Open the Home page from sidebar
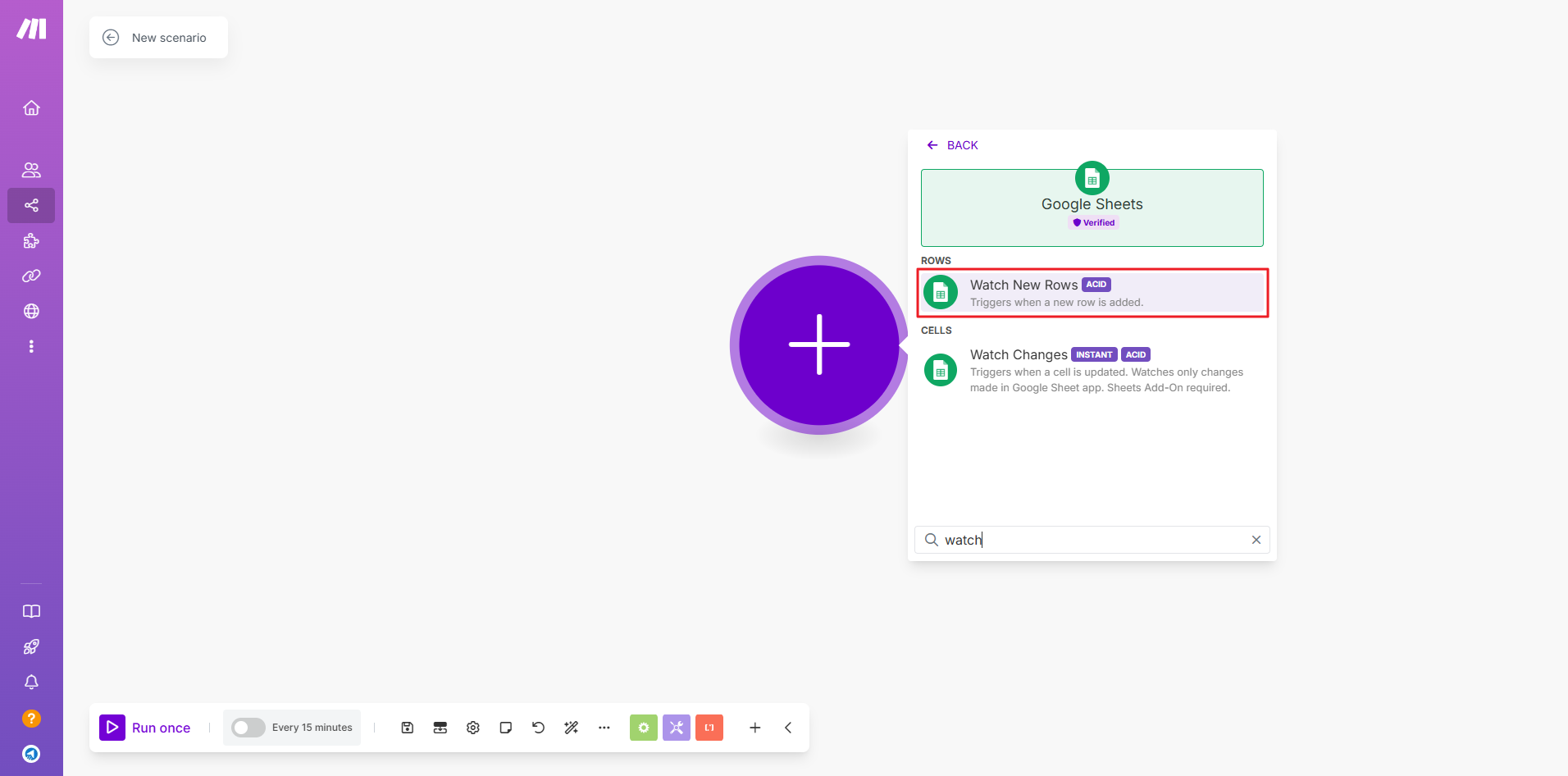 coord(31,108)
